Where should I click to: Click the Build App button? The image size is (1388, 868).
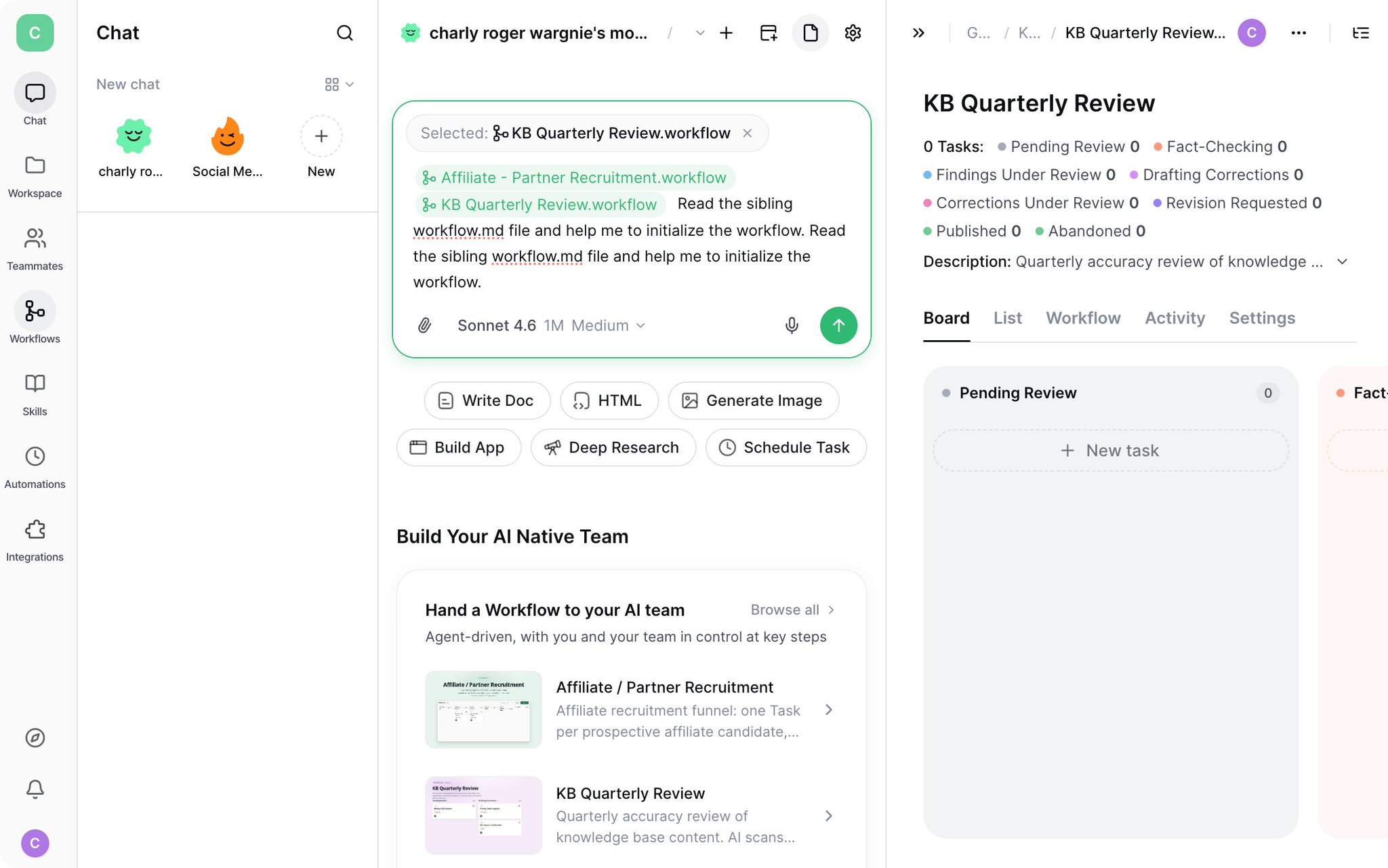[x=458, y=447]
